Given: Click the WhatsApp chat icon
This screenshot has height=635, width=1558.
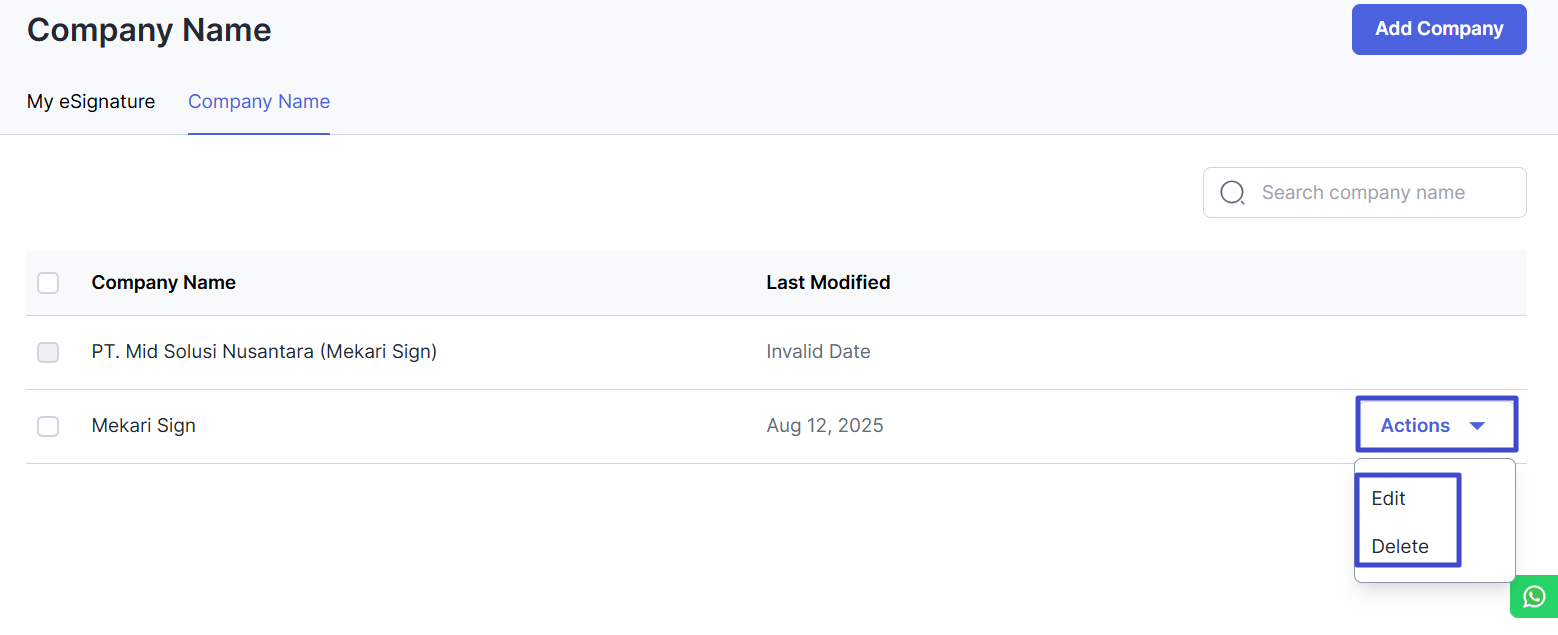Looking at the screenshot, I should [1534, 597].
